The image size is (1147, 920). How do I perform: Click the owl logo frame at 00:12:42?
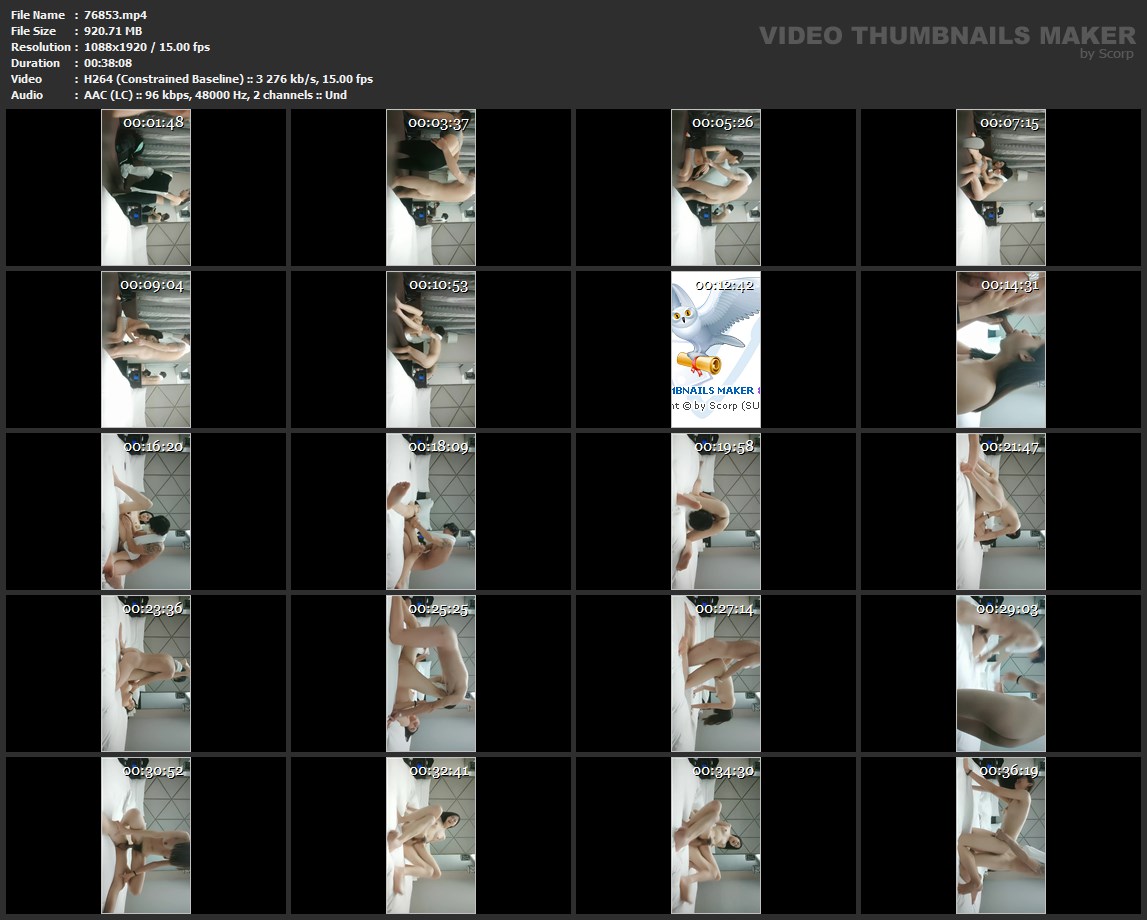(x=716, y=349)
